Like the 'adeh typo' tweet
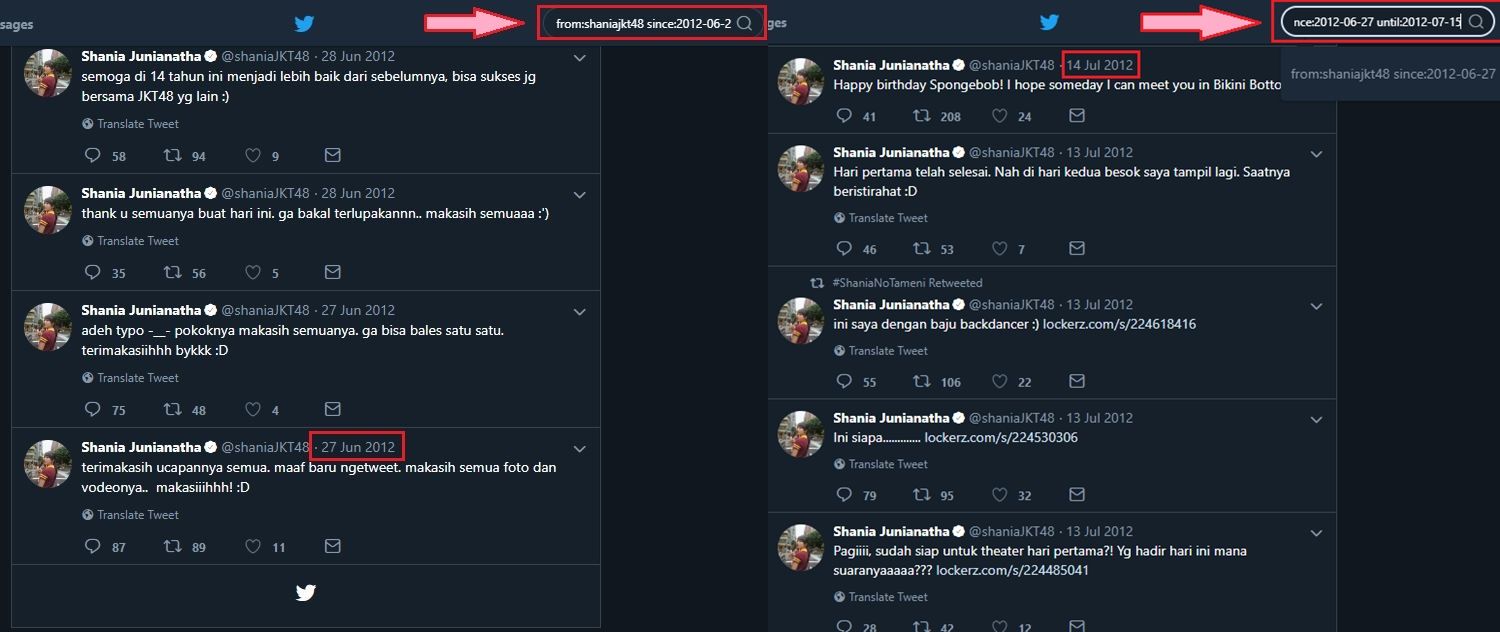1500x632 pixels. [253, 410]
